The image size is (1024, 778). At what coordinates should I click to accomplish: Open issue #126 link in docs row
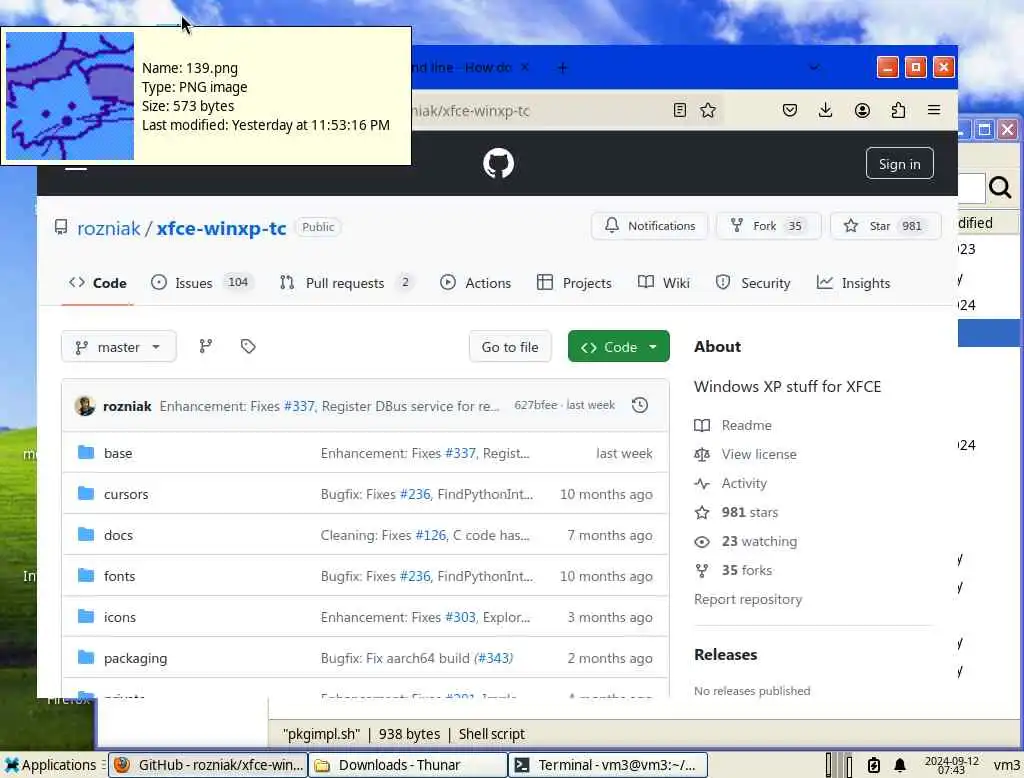(x=431, y=535)
